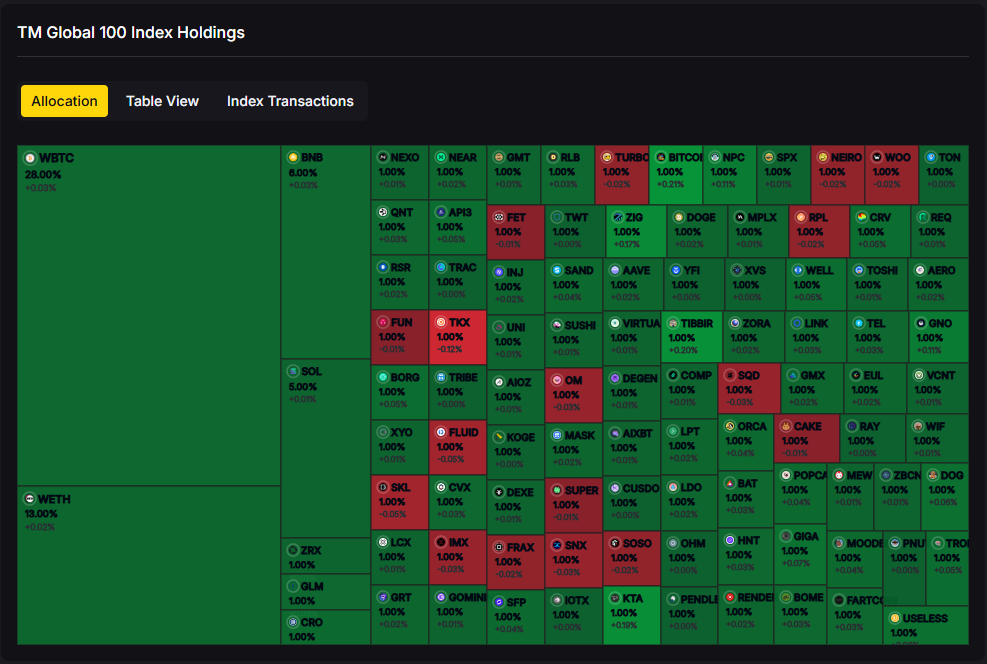
Task: Click the FRAX ticker label
Action: 521,548
